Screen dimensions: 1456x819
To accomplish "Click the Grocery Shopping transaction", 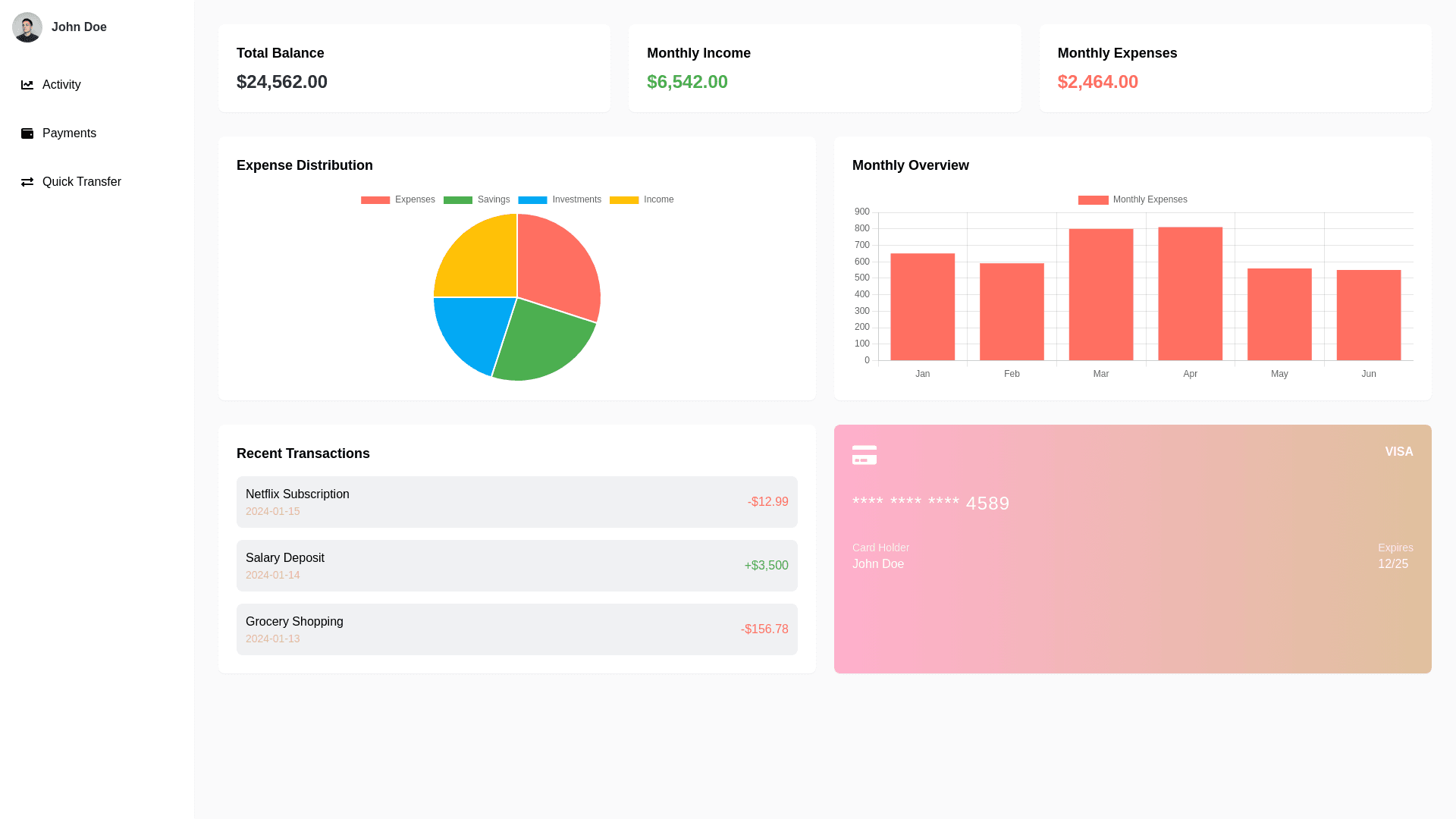I will [x=516, y=629].
